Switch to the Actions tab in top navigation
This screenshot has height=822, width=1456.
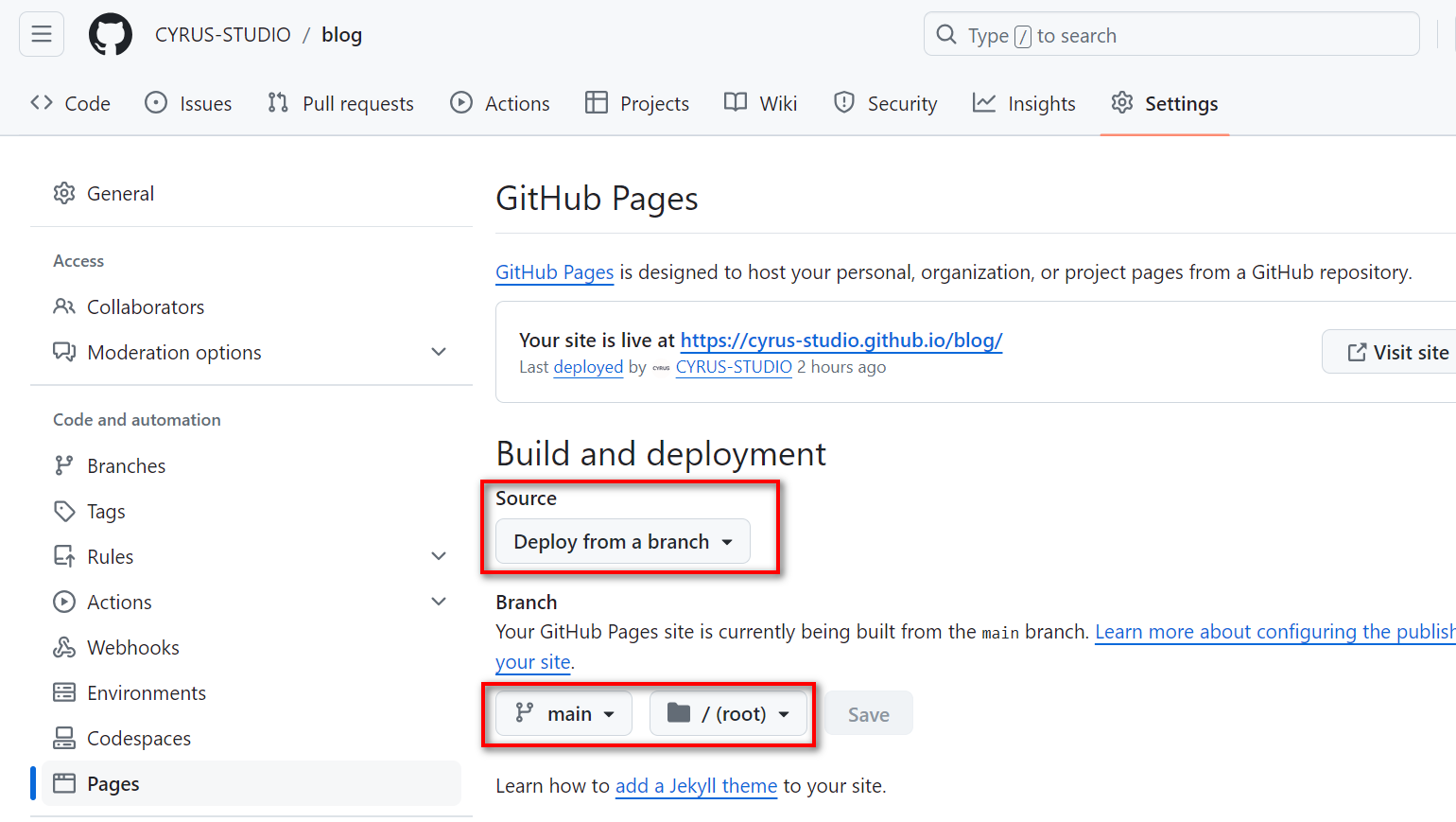pyautogui.click(x=500, y=103)
